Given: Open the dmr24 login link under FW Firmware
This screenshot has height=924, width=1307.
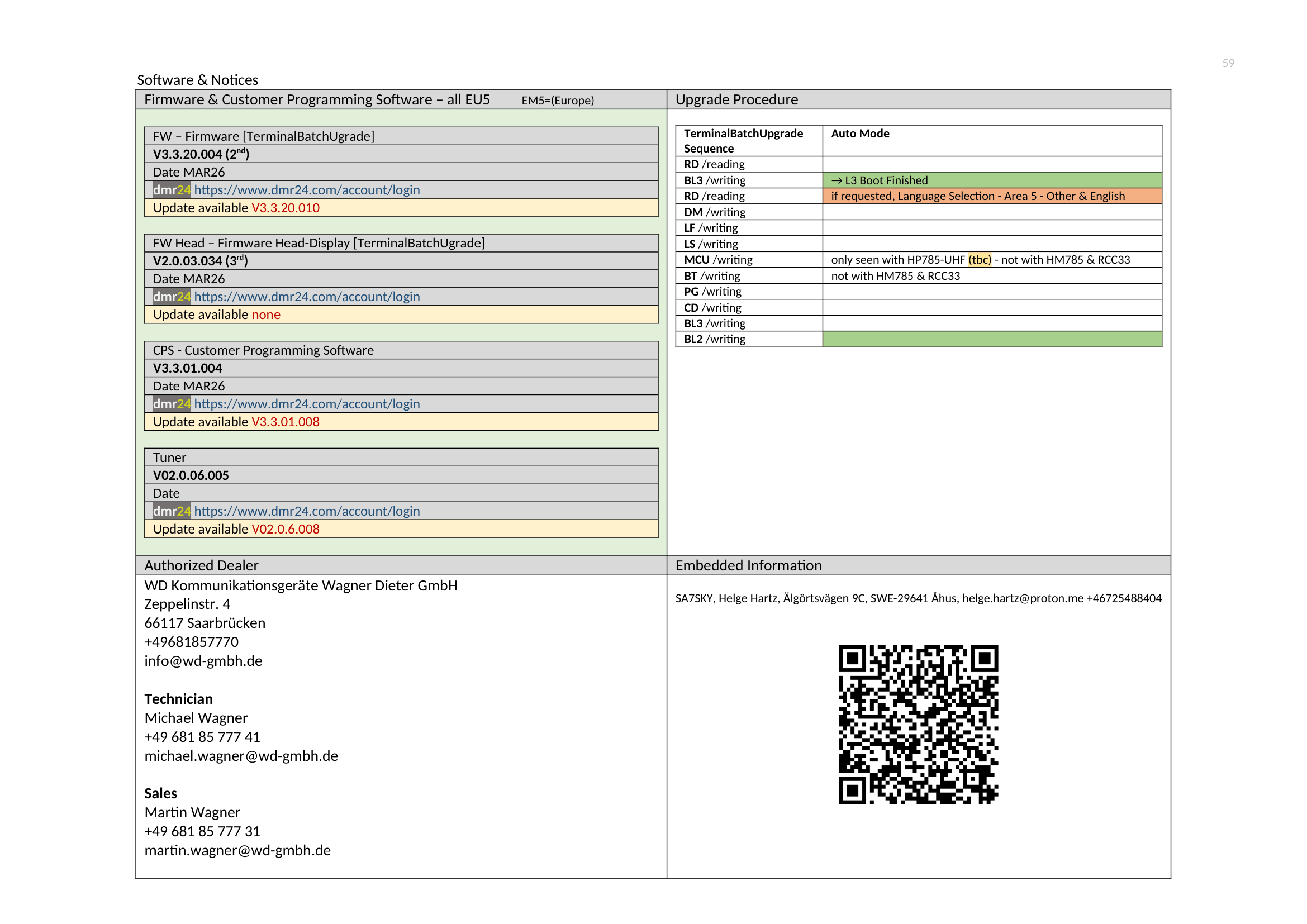Looking at the screenshot, I should click(307, 189).
